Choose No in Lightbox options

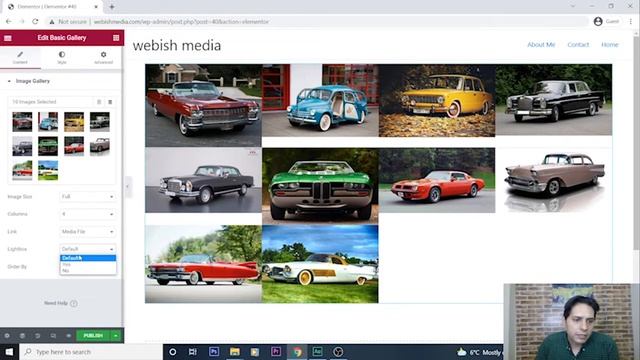88,271
